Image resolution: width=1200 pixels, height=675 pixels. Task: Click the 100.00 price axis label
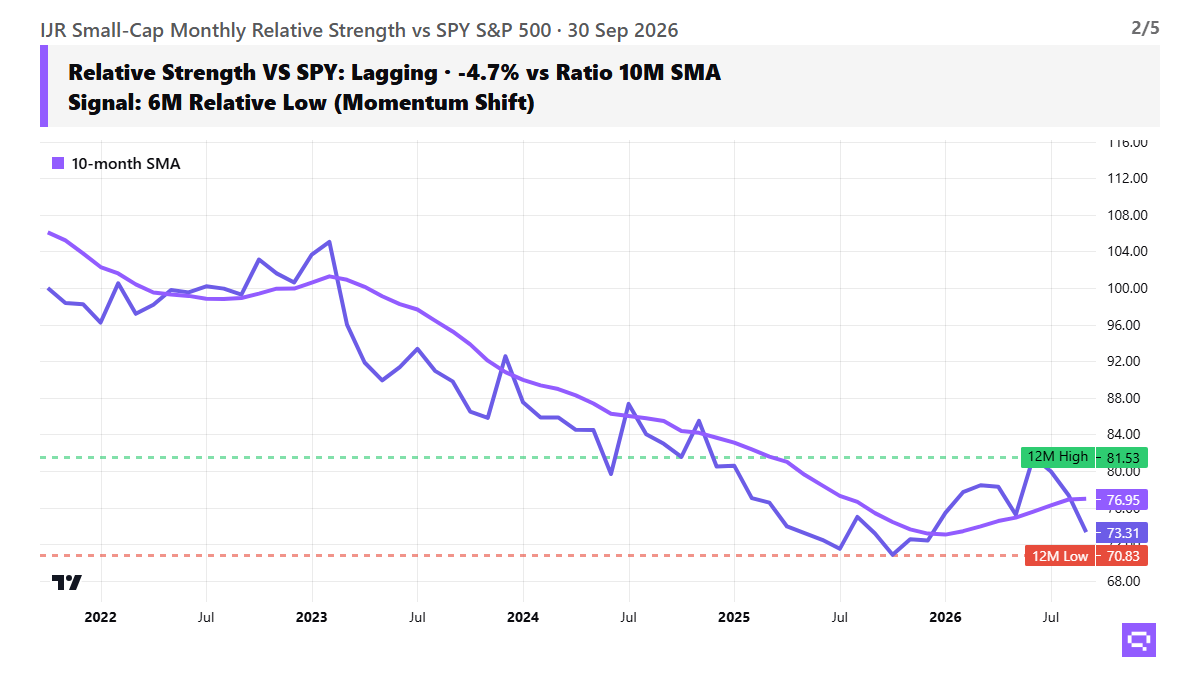coord(1125,288)
